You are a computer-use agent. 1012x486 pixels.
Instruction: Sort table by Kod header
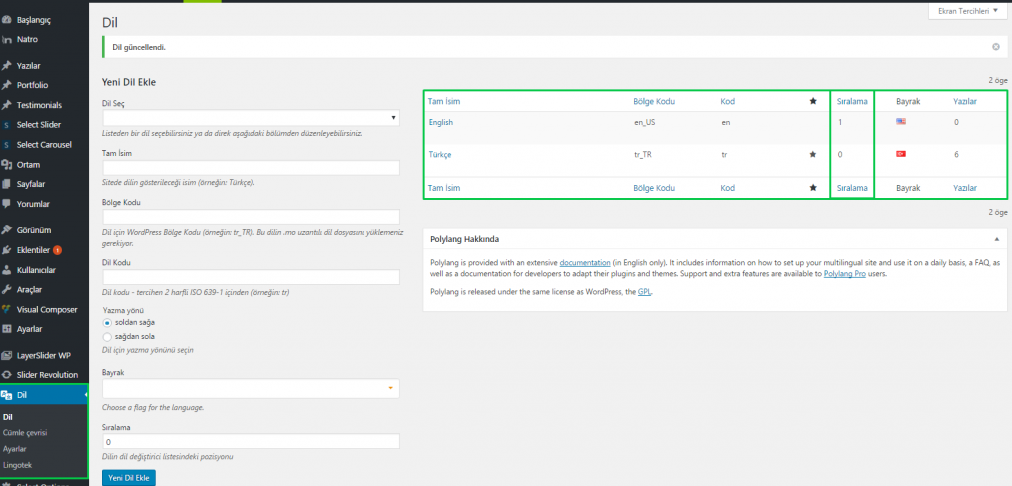tap(727, 101)
